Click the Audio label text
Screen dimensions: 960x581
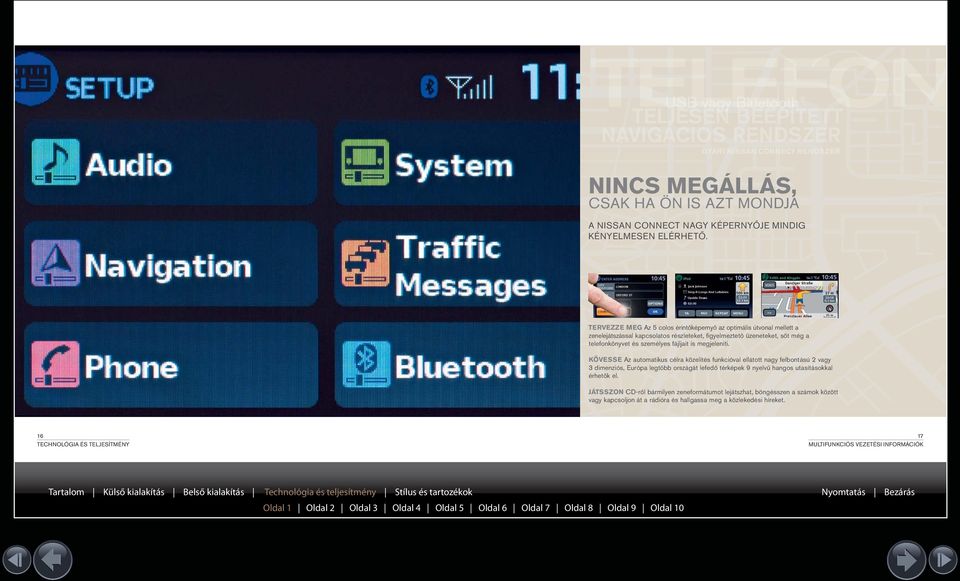pos(129,165)
